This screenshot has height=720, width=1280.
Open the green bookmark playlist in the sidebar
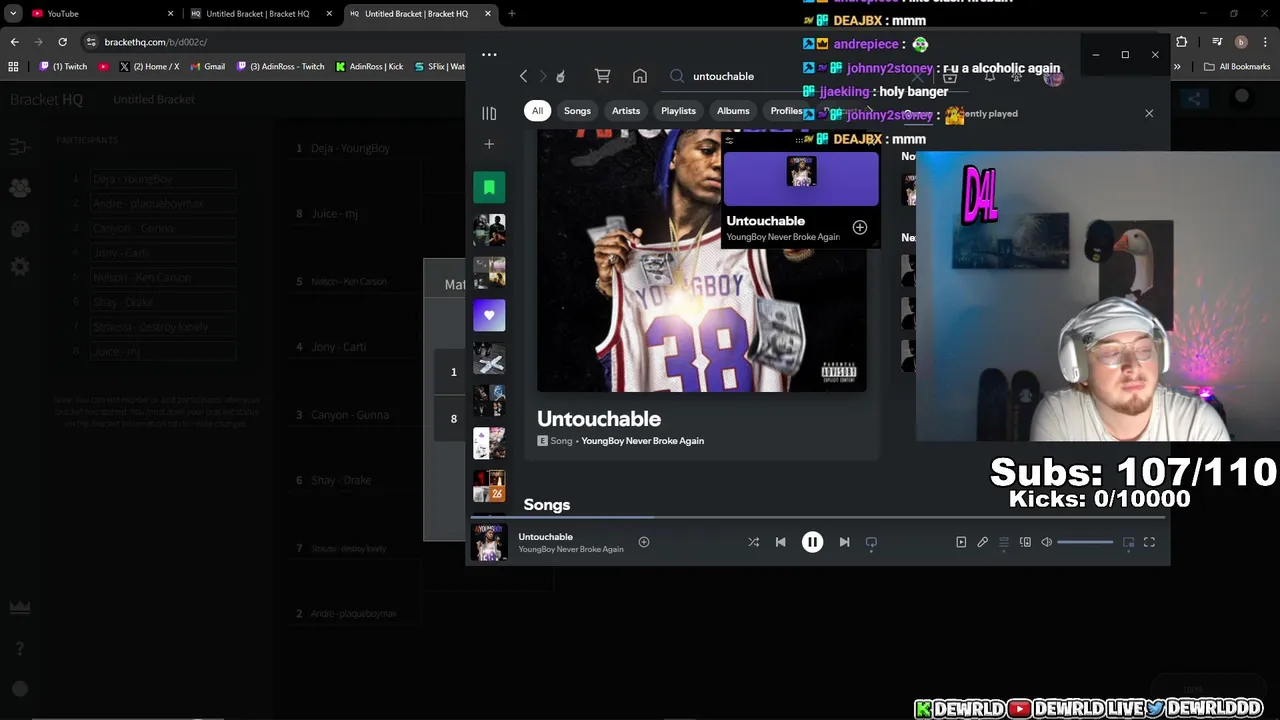pyautogui.click(x=489, y=187)
